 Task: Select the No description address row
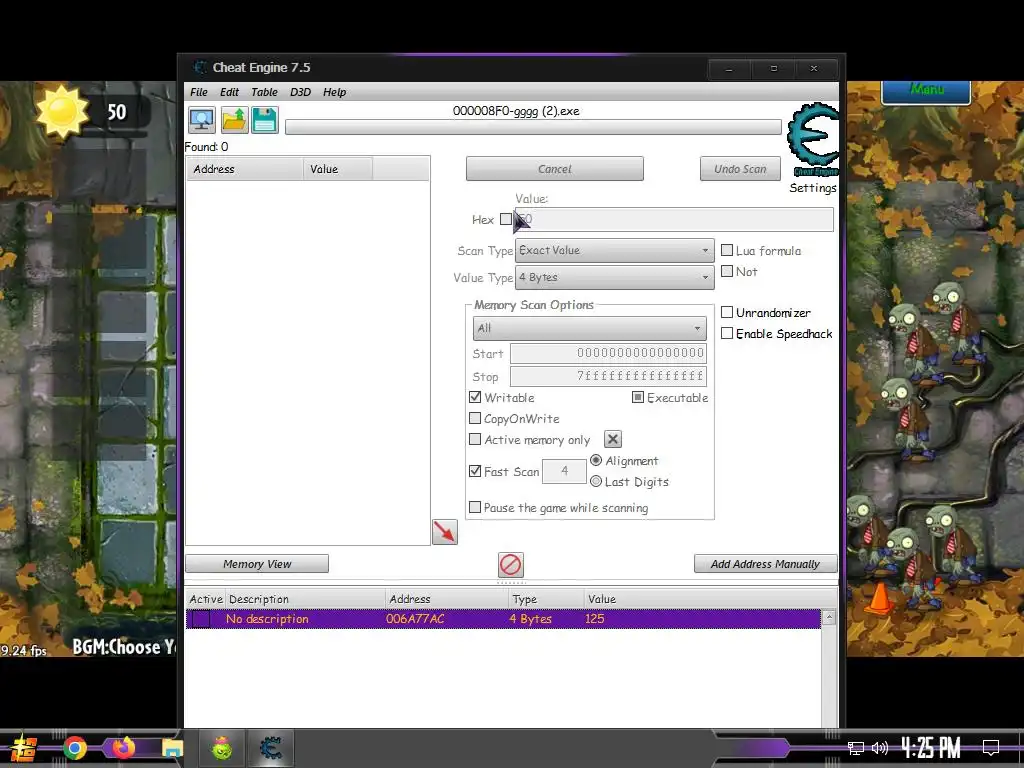(503, 618)
